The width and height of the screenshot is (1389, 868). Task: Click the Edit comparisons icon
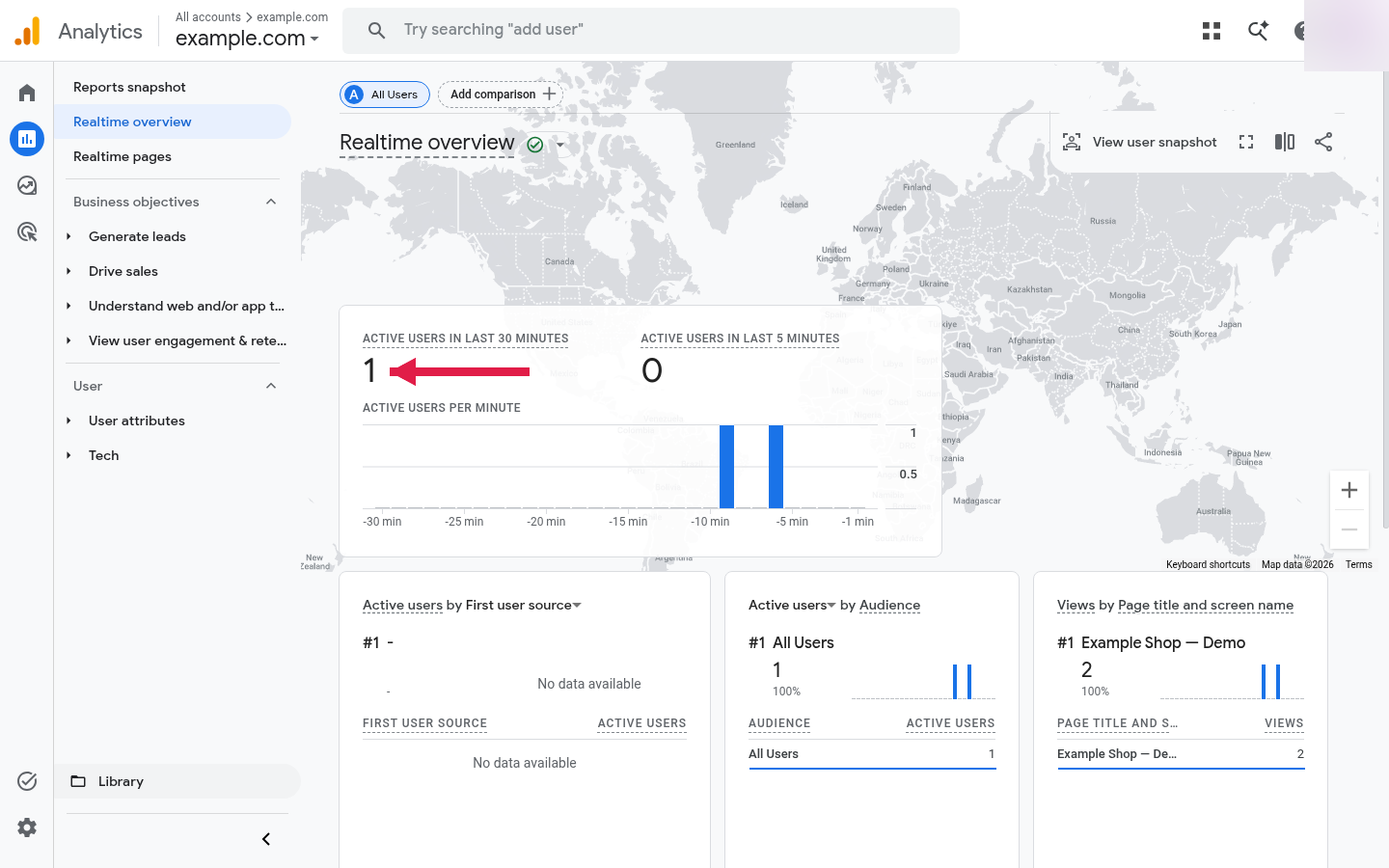pyautogui.click(x=1285, y=142)
